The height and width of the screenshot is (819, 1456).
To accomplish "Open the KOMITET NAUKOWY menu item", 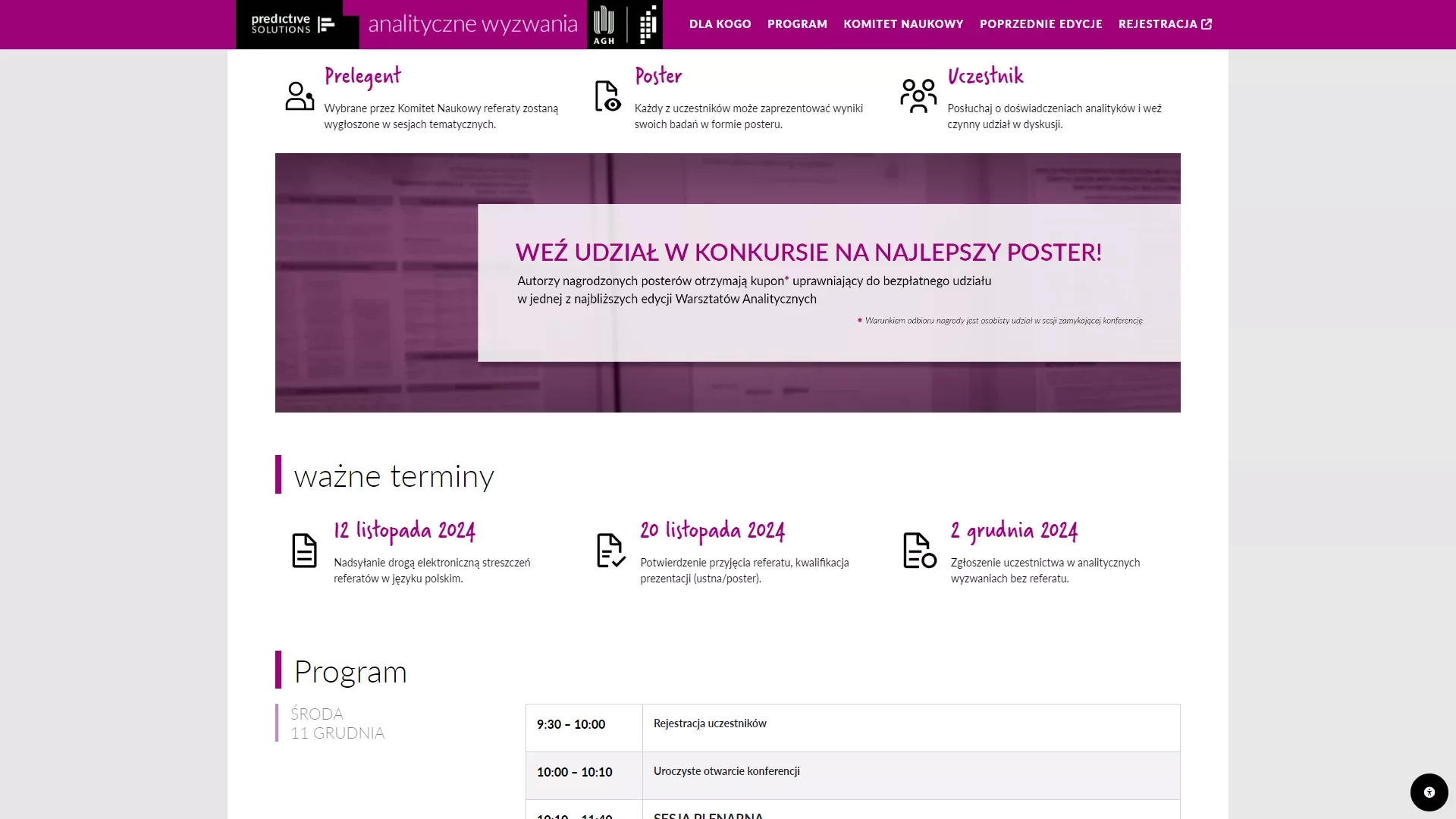I will (903, 24).
